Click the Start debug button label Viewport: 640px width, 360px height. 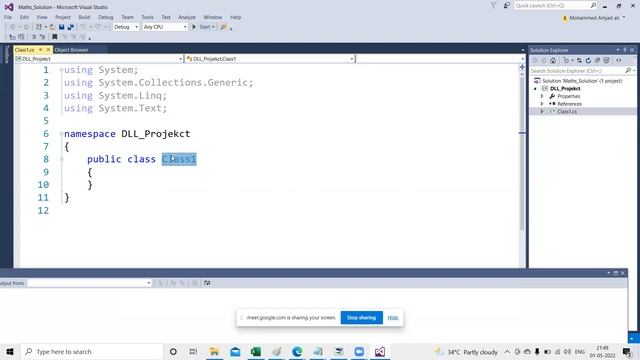[204, 27]
